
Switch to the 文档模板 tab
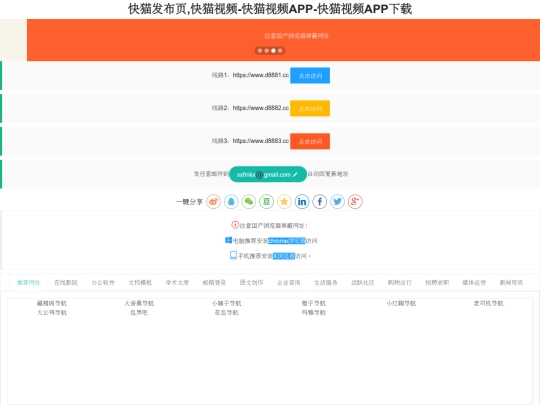point(140,283)
